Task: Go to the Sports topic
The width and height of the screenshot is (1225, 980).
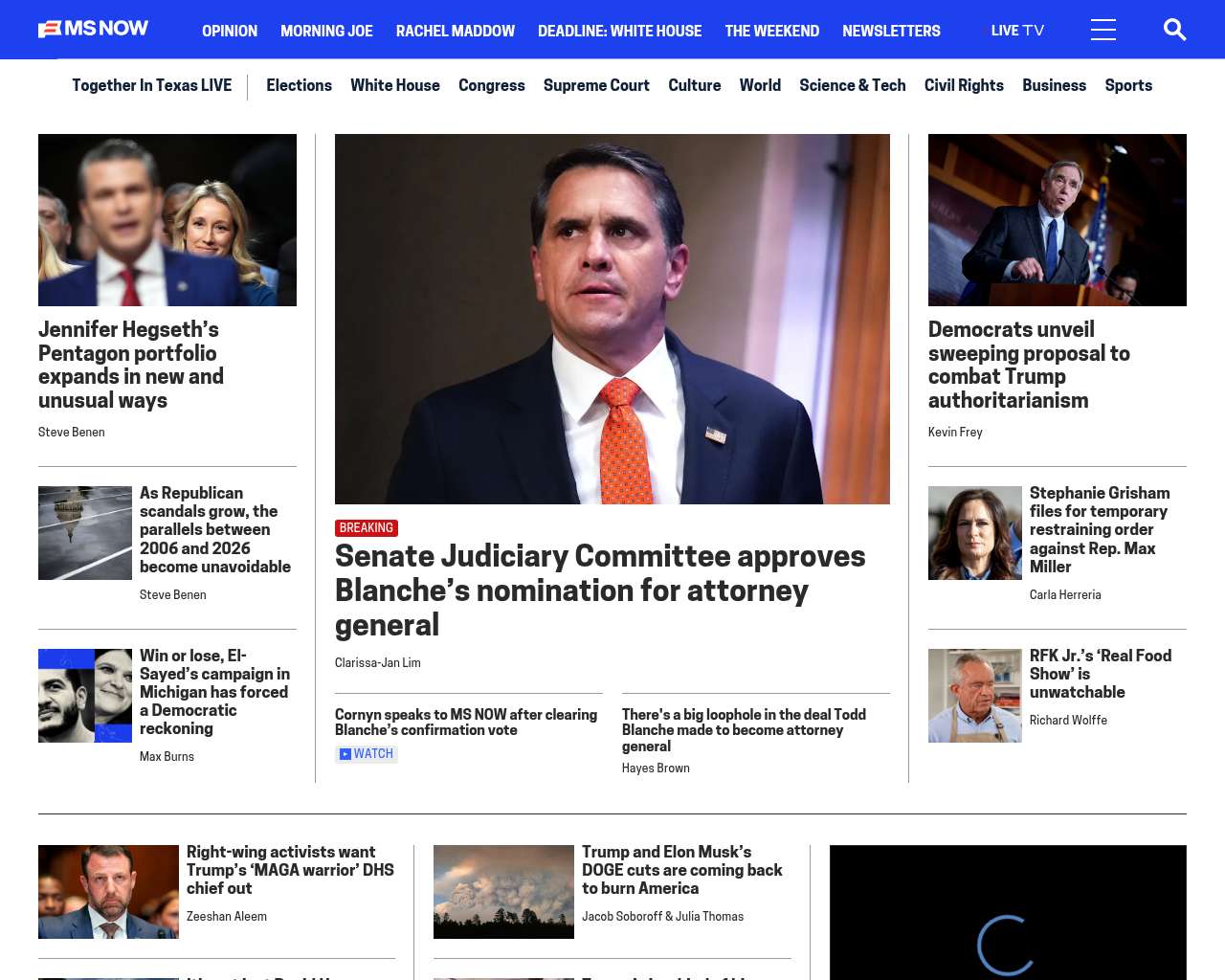Action: point(1128,85)
